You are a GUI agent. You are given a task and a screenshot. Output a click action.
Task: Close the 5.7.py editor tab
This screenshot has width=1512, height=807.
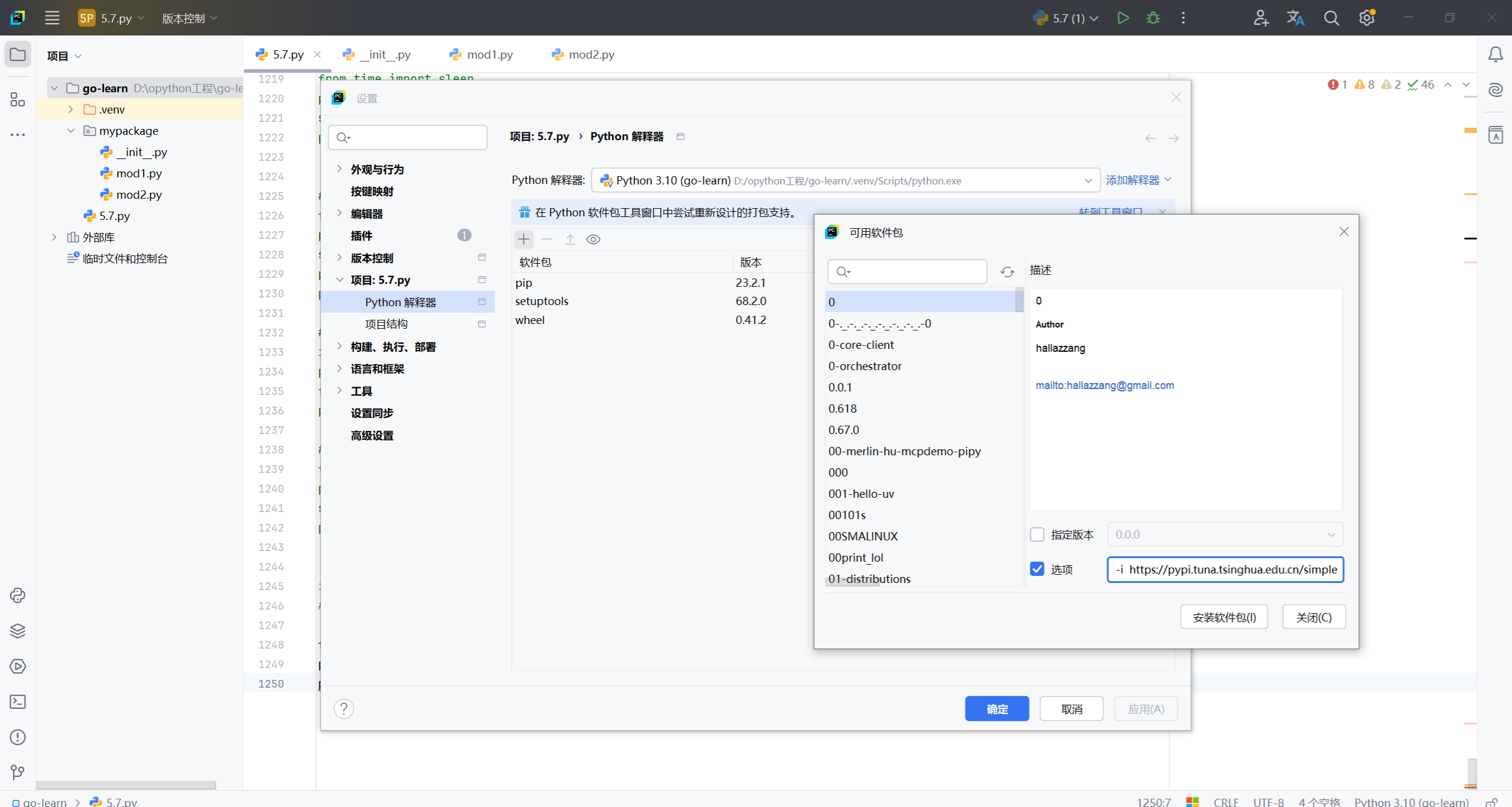click(x=317, y=54)
